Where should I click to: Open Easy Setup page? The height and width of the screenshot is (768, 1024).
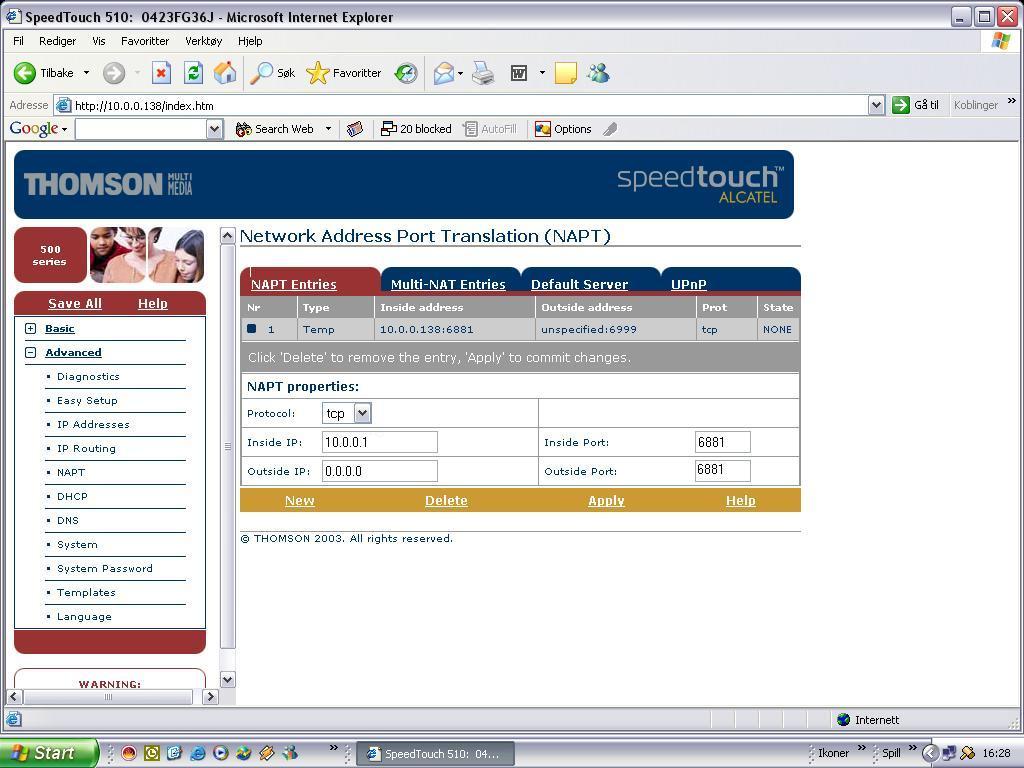tap(87, 400)
